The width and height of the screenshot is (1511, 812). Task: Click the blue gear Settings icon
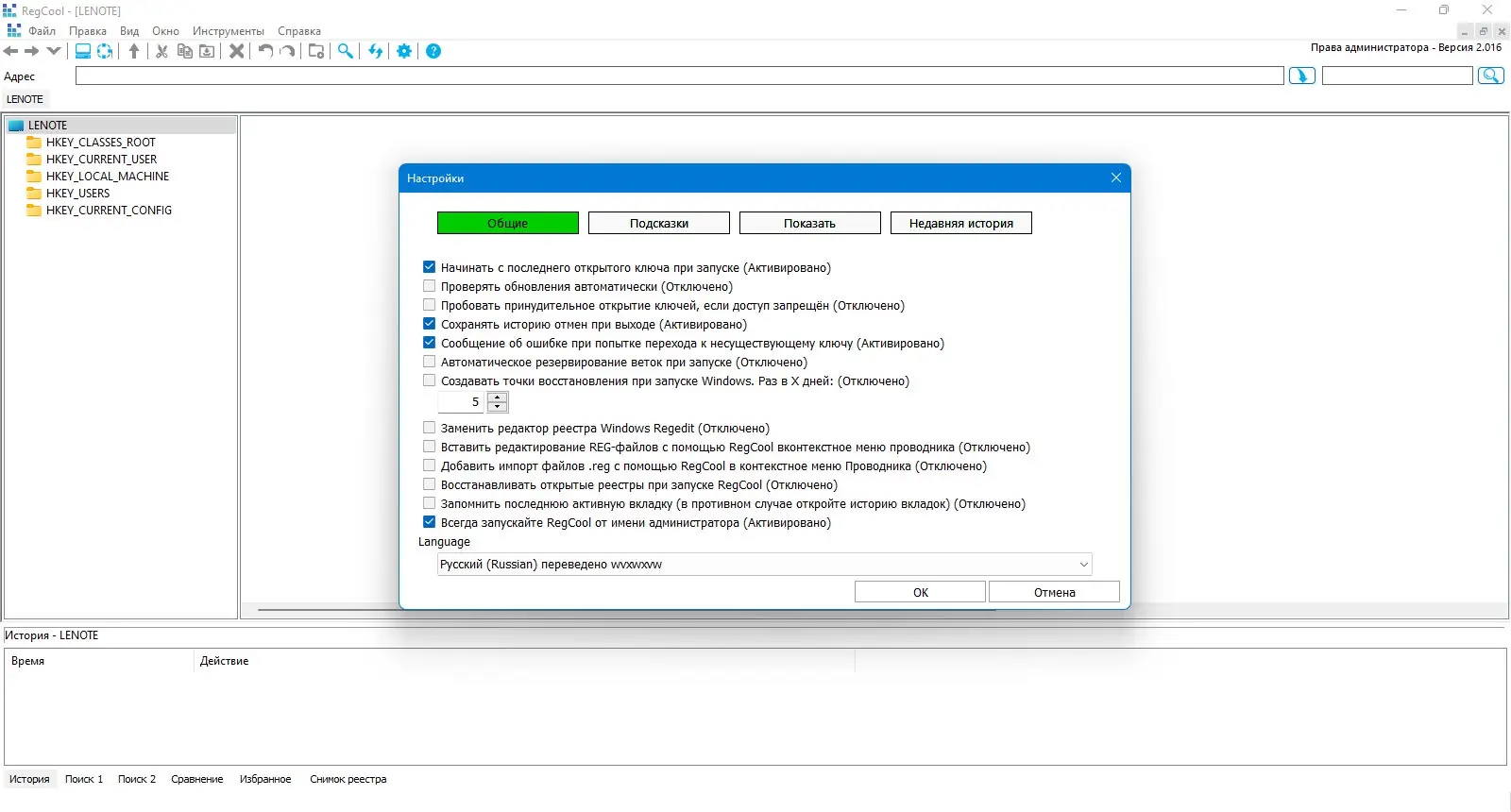pyautogui.click(x=404, y=51)
